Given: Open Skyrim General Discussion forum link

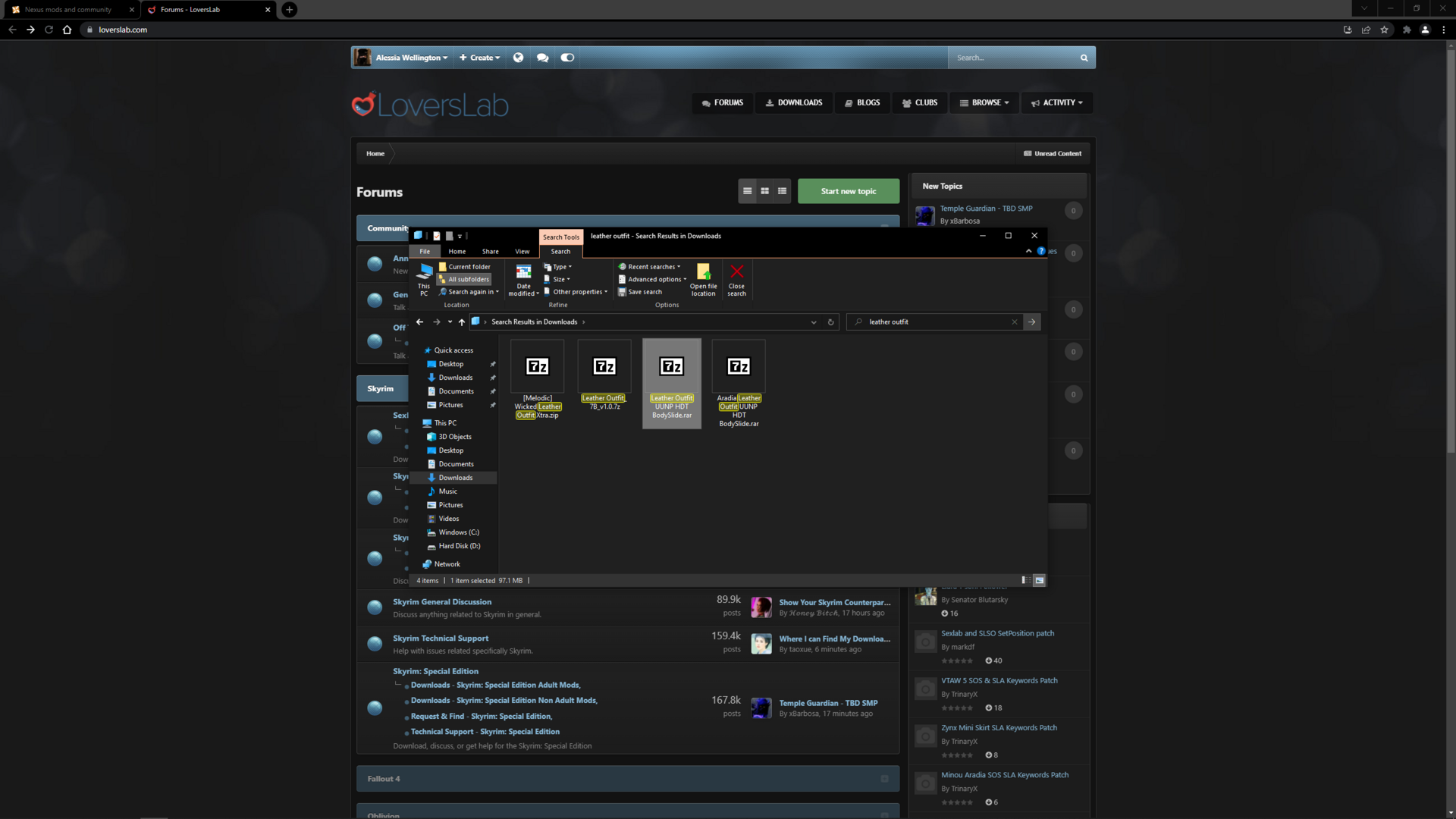Looking at the screenshot, I should point(442,602).
